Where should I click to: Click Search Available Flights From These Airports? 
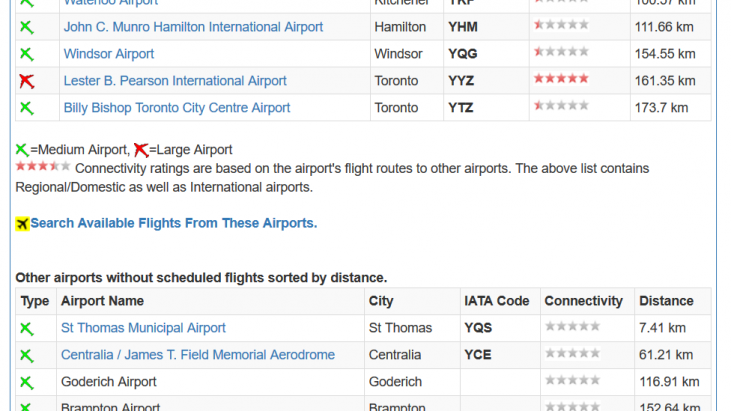coord(173,223)
